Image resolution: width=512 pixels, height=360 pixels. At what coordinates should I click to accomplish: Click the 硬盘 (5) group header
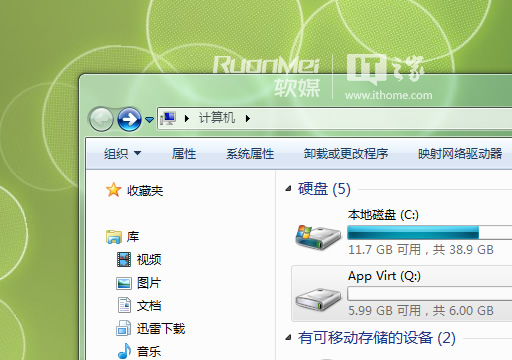click(x=324, y=189)
